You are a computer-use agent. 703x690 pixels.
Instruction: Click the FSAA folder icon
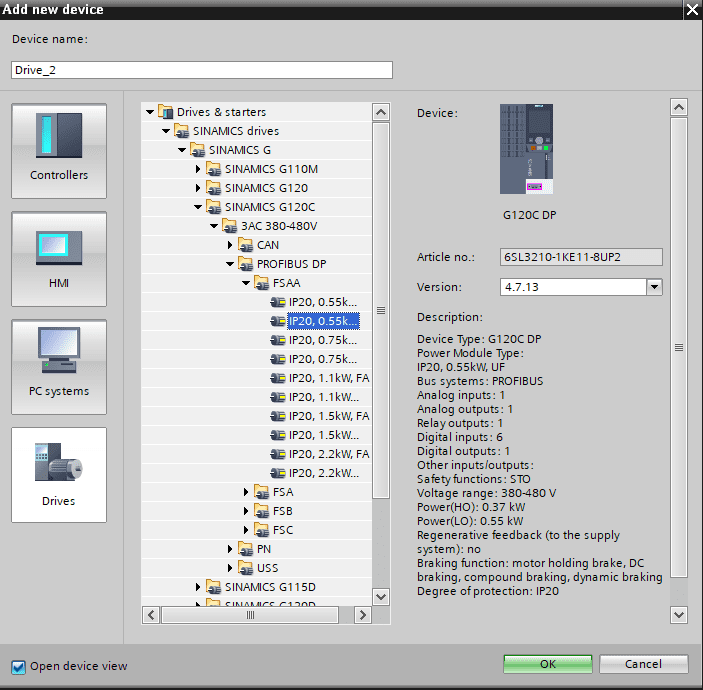pyautogui.click(x=262, y=283)
